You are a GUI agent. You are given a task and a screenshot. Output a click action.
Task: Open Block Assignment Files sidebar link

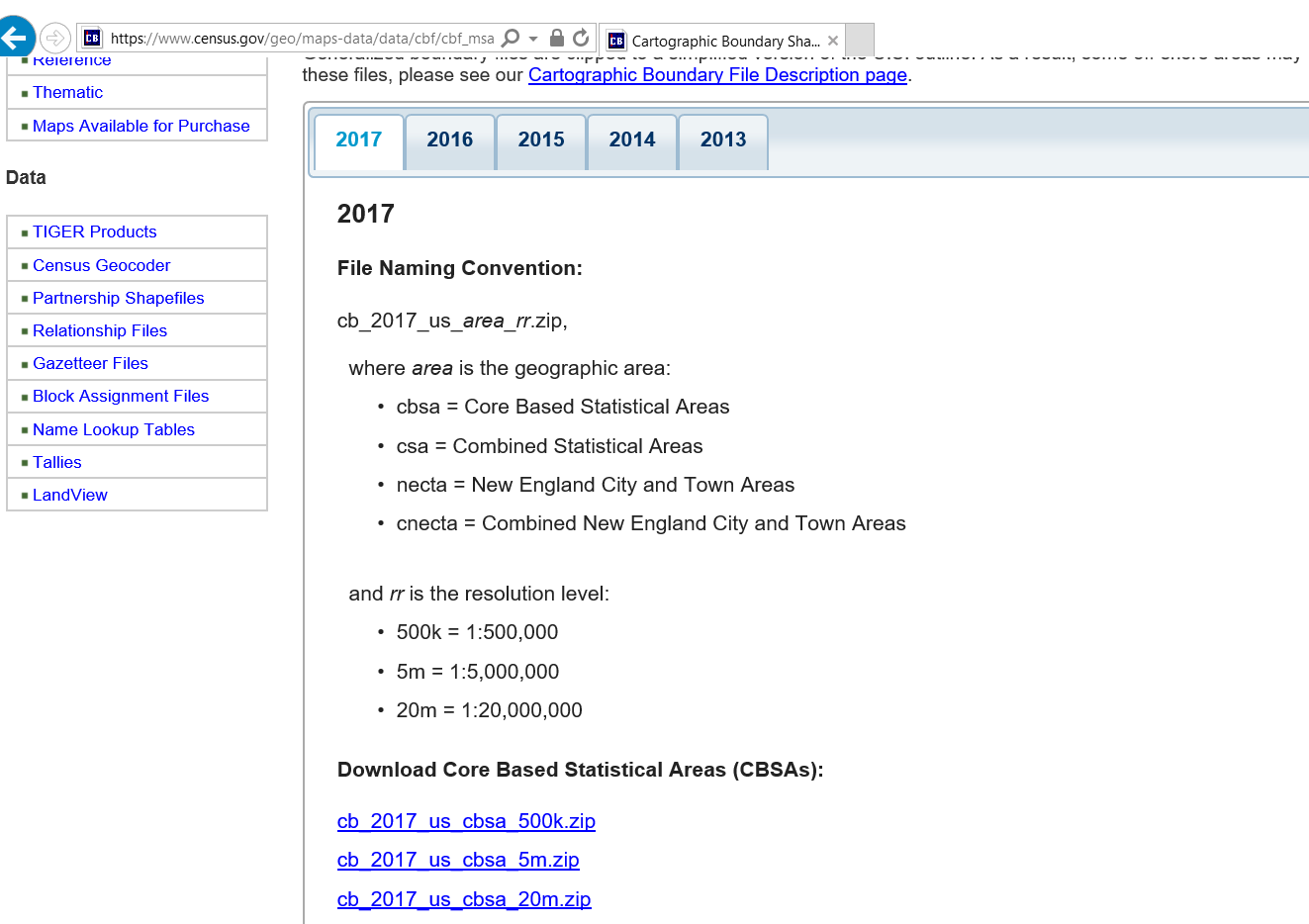point(121,396)
